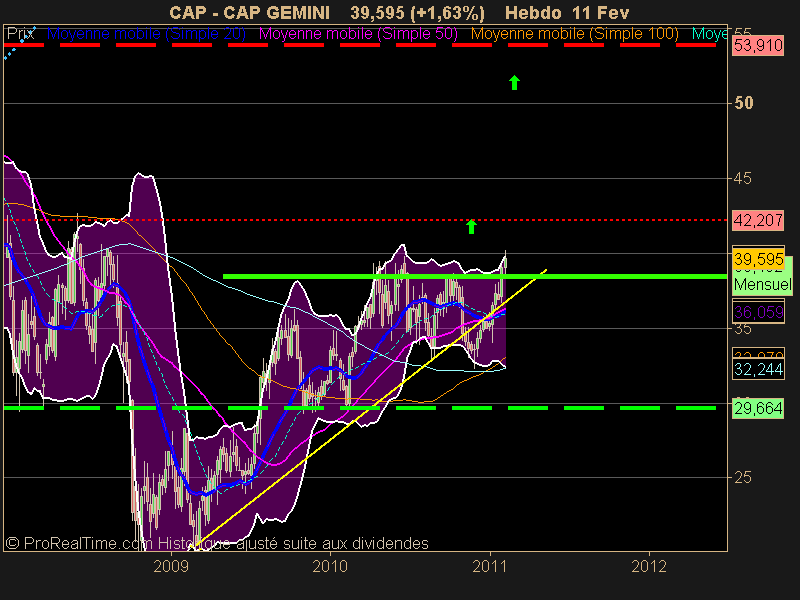This screenshot has height=600, width=800.
Task: Click the current price label 39,595
Action: click(758, 259)
